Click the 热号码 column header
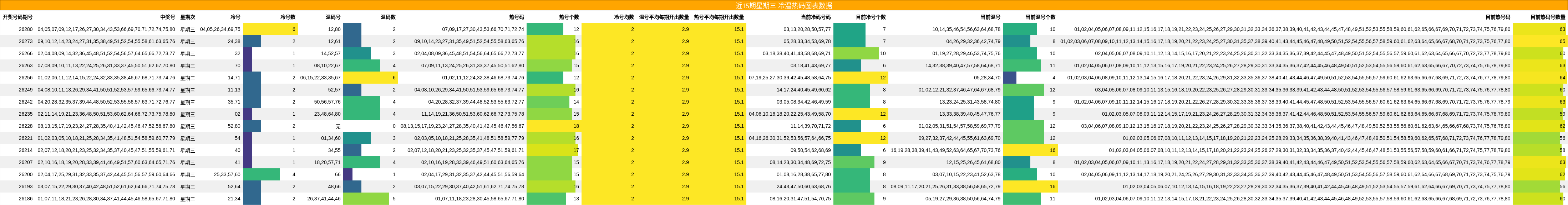 [x=516, y=17]
